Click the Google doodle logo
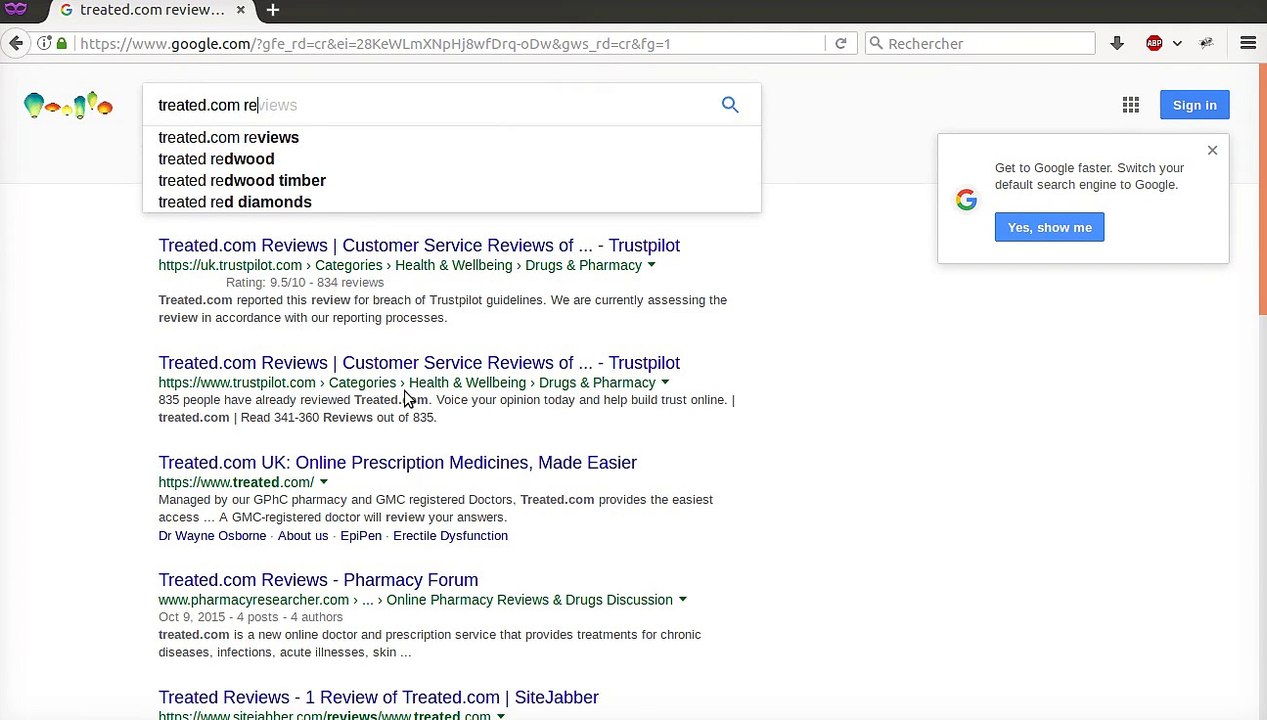Image resolution: width=1267 pixels, height=720 pixels. coord(68,105)
